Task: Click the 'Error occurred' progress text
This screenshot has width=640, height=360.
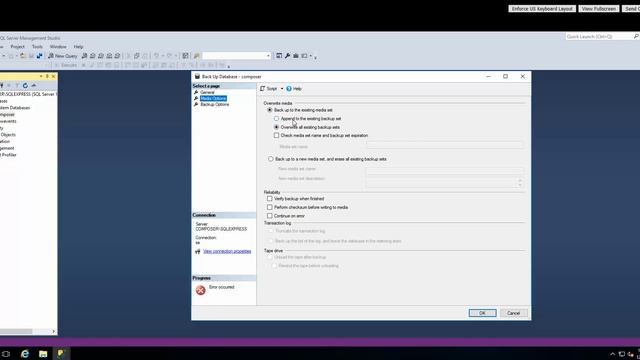Action: [222, 287]
